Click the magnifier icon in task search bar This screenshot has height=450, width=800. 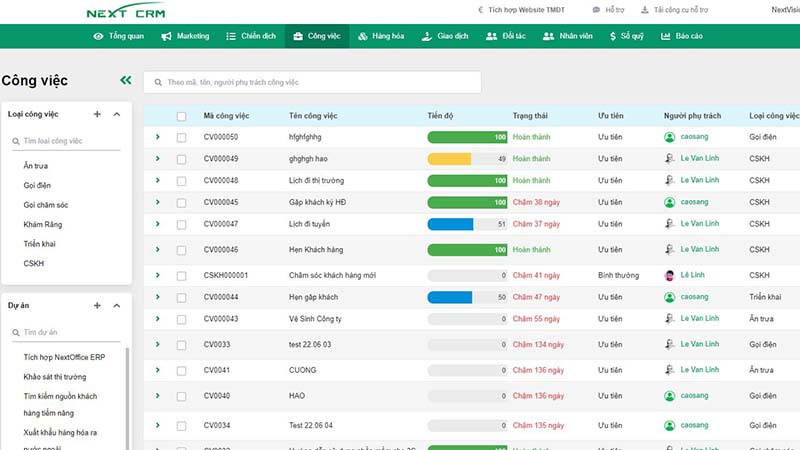point(158,82)
